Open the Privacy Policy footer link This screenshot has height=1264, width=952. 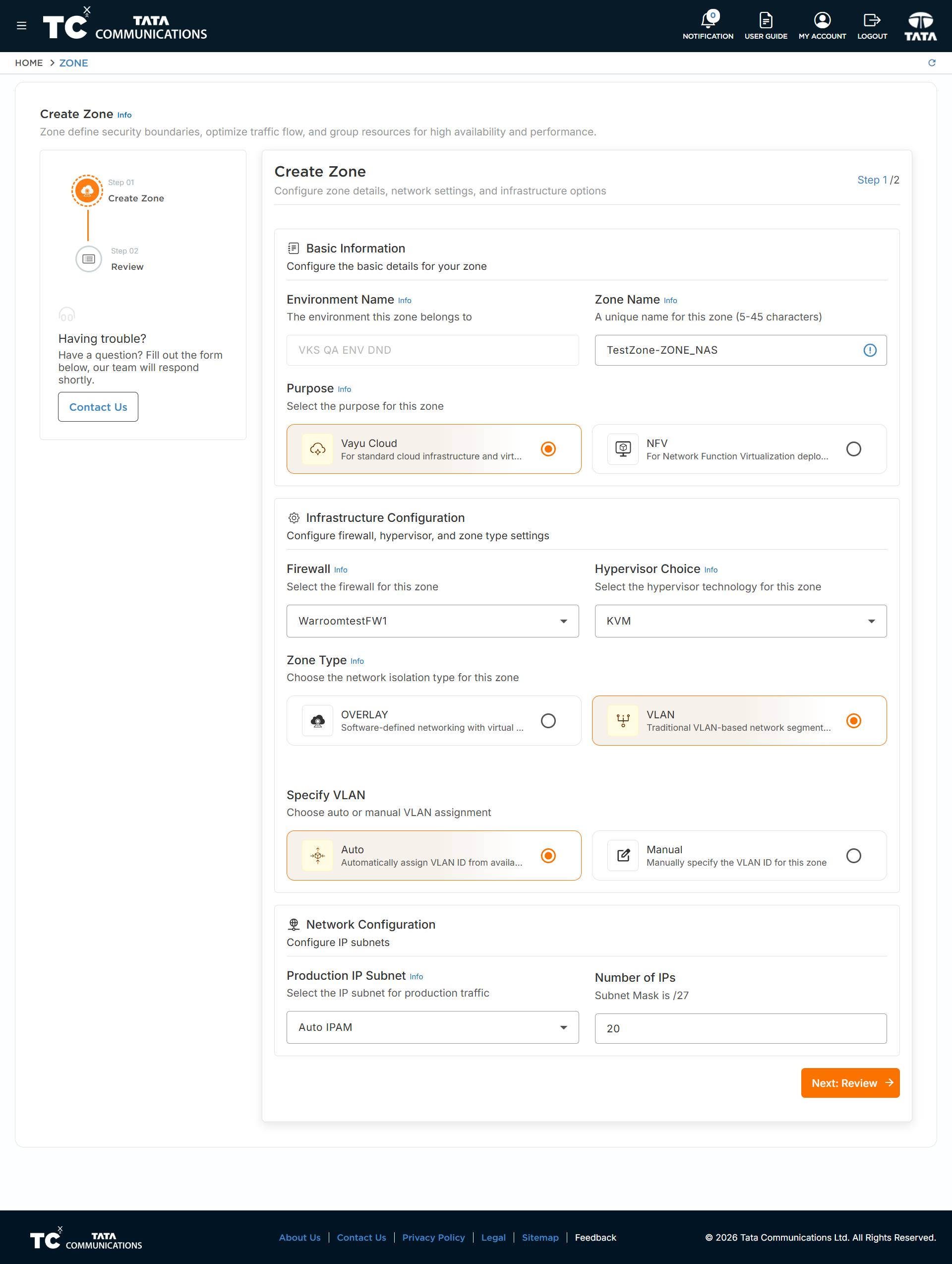(x=433, y=1237)
